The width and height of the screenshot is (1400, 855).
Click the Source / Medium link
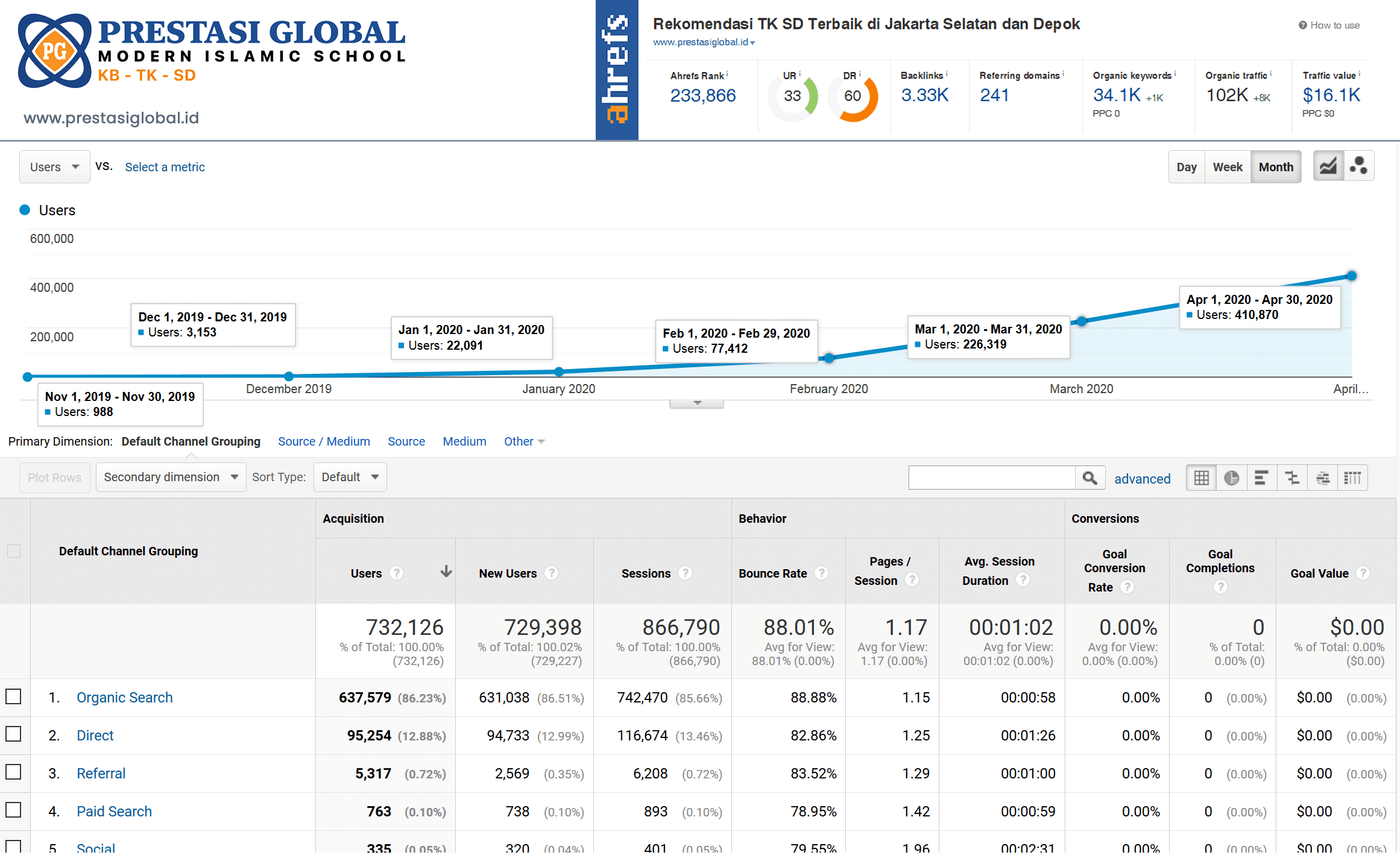(x=322, y=441)
